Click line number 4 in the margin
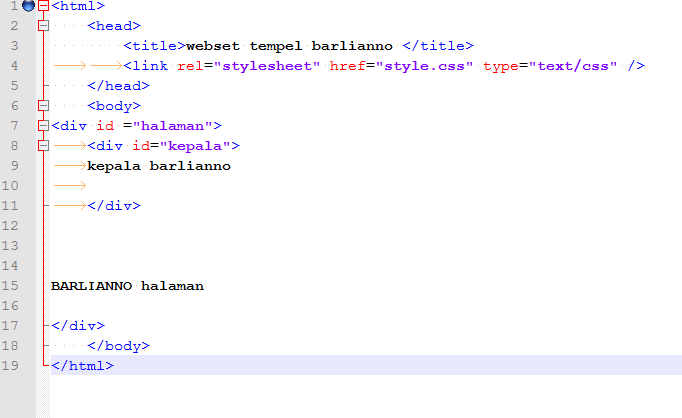682x418 pixels. tap(14, 66)
